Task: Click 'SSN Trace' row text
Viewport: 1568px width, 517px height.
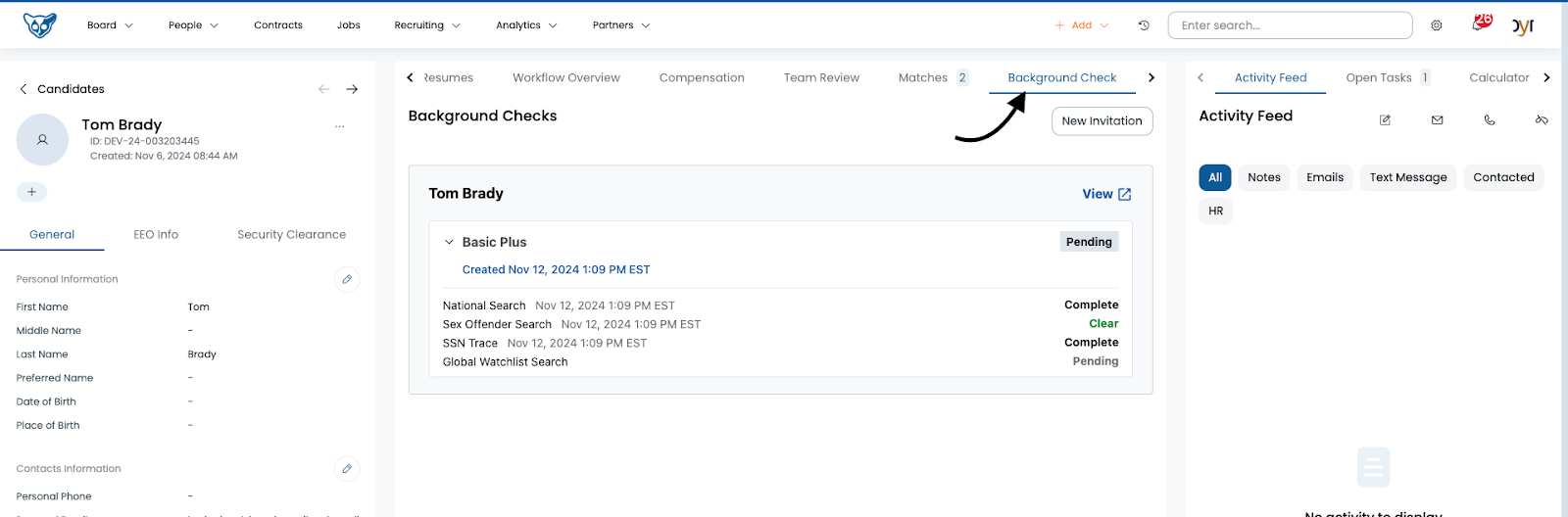Action: pos(470,344)
